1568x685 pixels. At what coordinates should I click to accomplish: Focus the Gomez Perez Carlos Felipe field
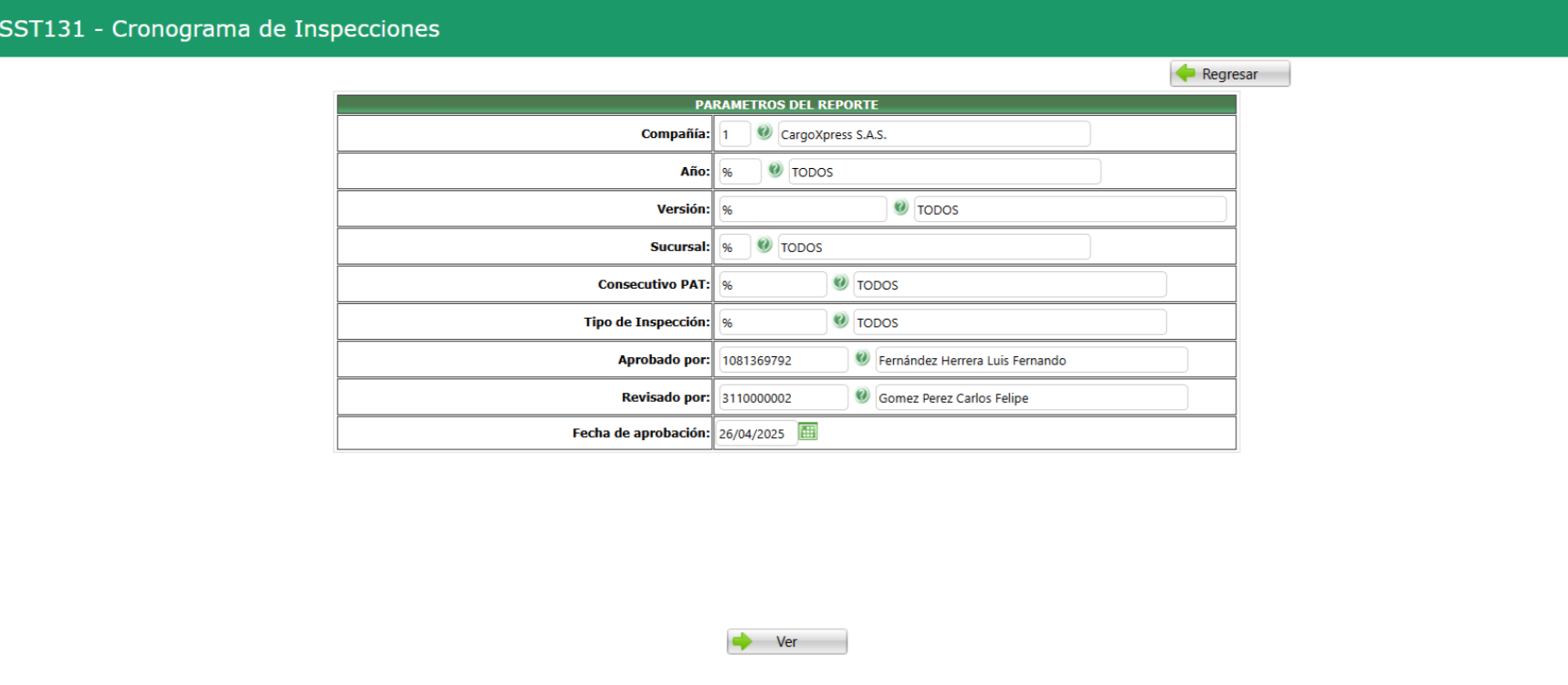(1032, 397)
